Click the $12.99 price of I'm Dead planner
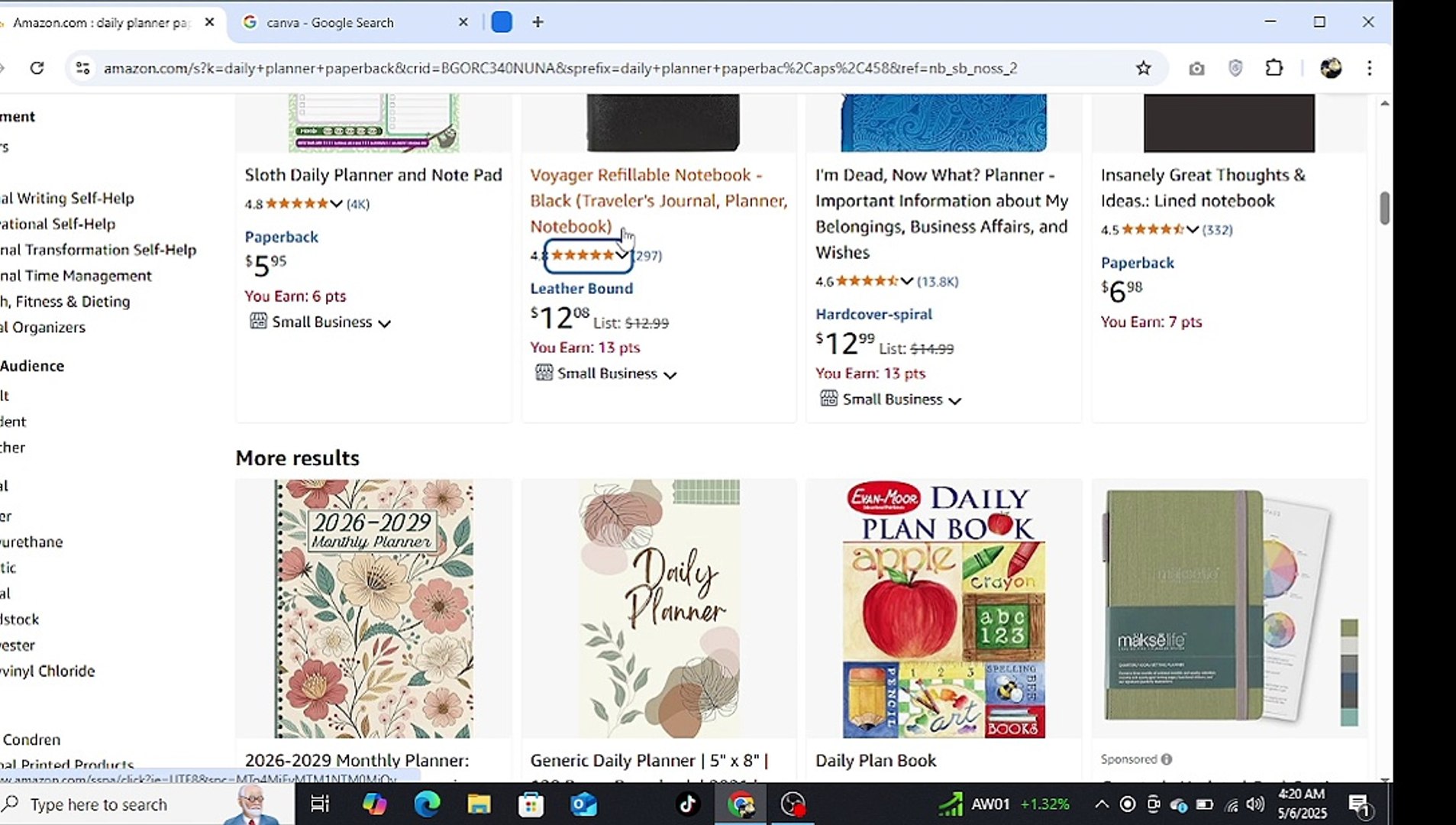Viewport: 1456px width, 825px height. tap(844, 343)
